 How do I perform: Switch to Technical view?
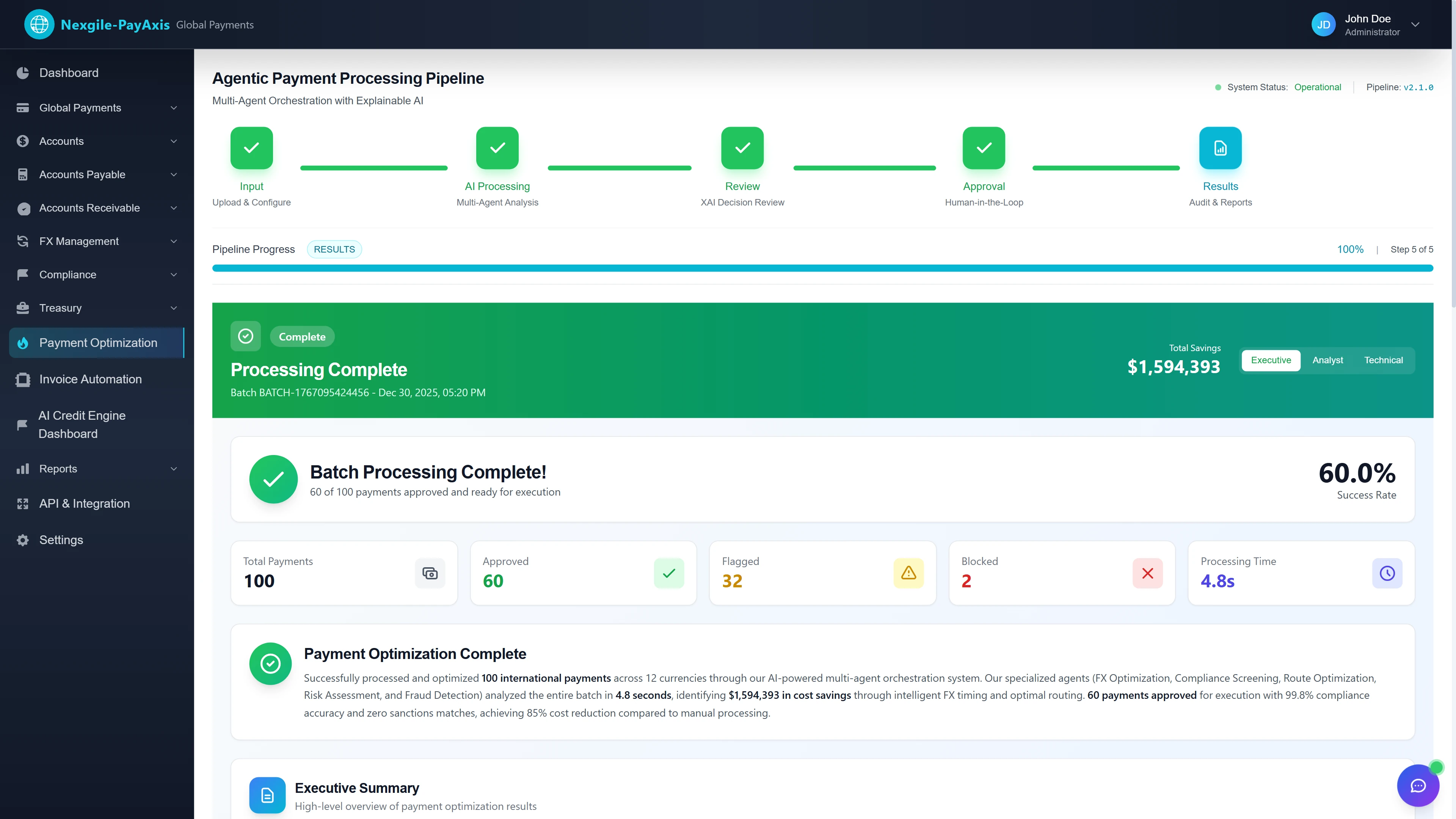(x=1384, y=360)
